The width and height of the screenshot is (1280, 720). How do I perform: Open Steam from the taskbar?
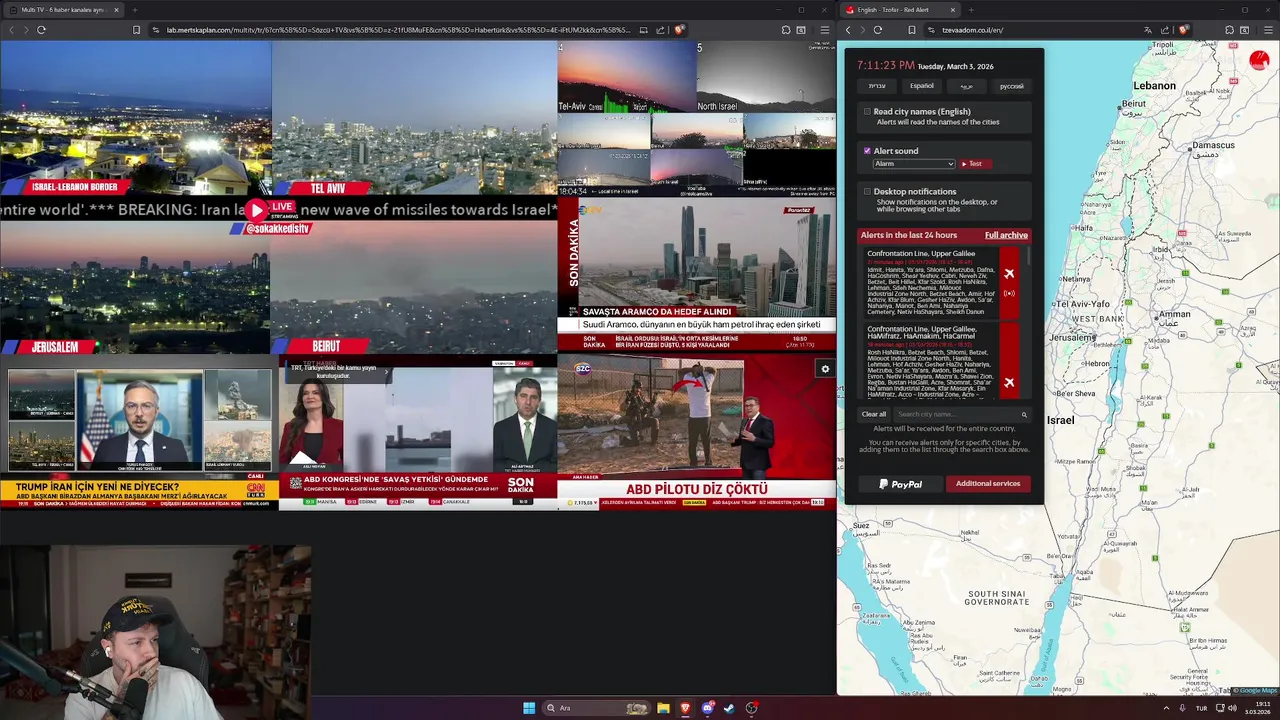729,708
